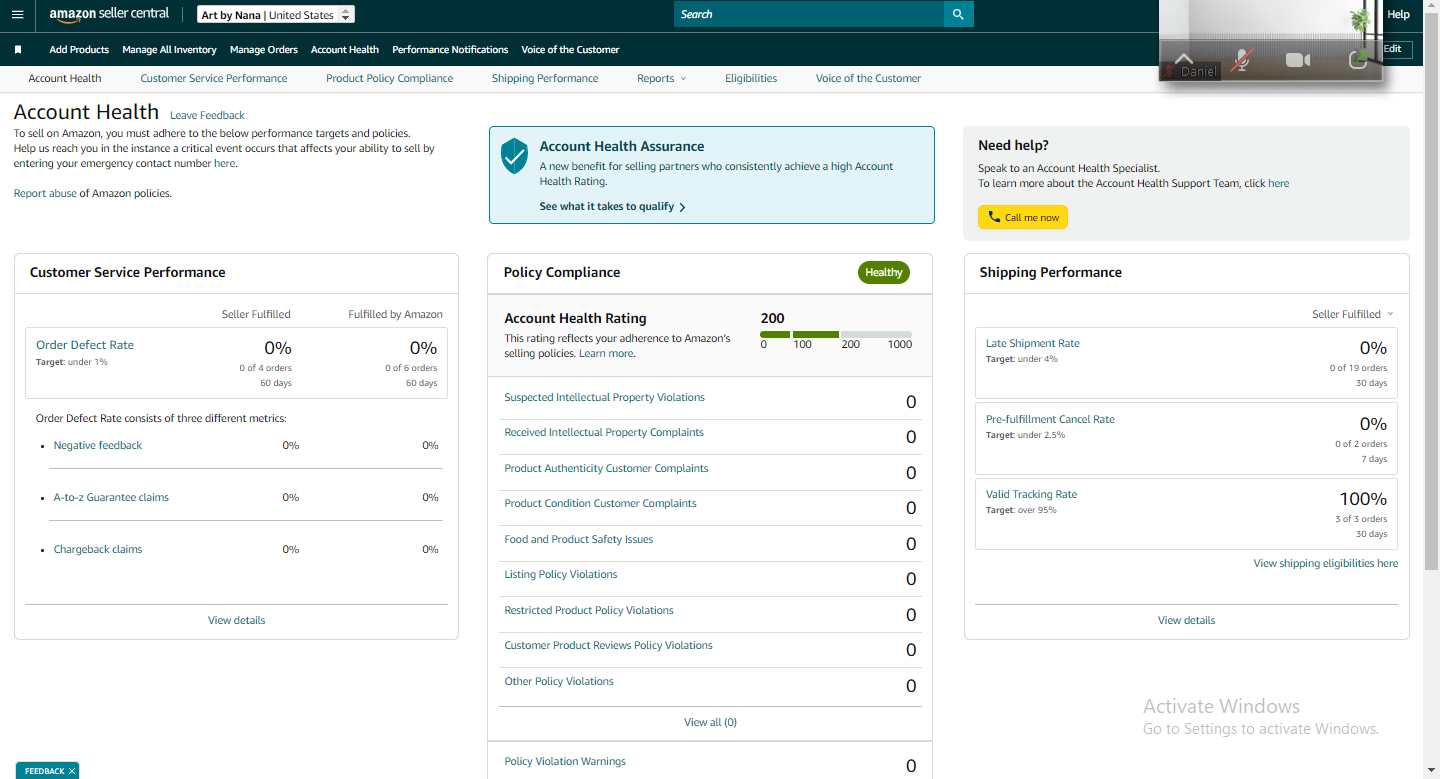Switch to Shipping Performance tab

pos(545,78)
